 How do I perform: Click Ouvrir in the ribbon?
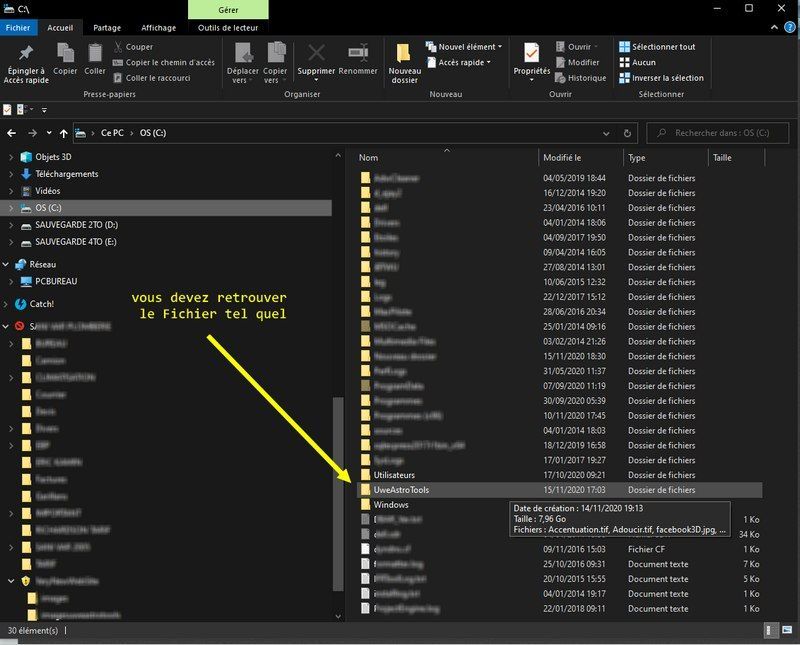(x=576, y=47)
